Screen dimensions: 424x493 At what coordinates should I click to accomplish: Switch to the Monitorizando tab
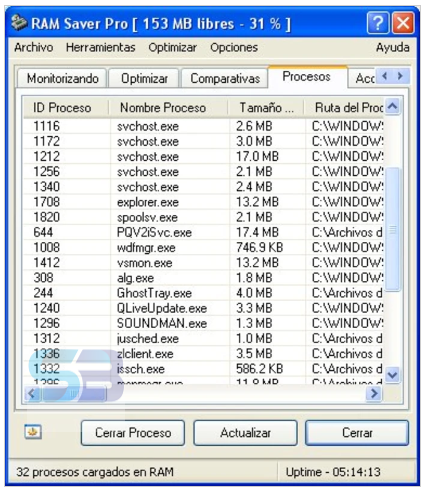(62, 79)
